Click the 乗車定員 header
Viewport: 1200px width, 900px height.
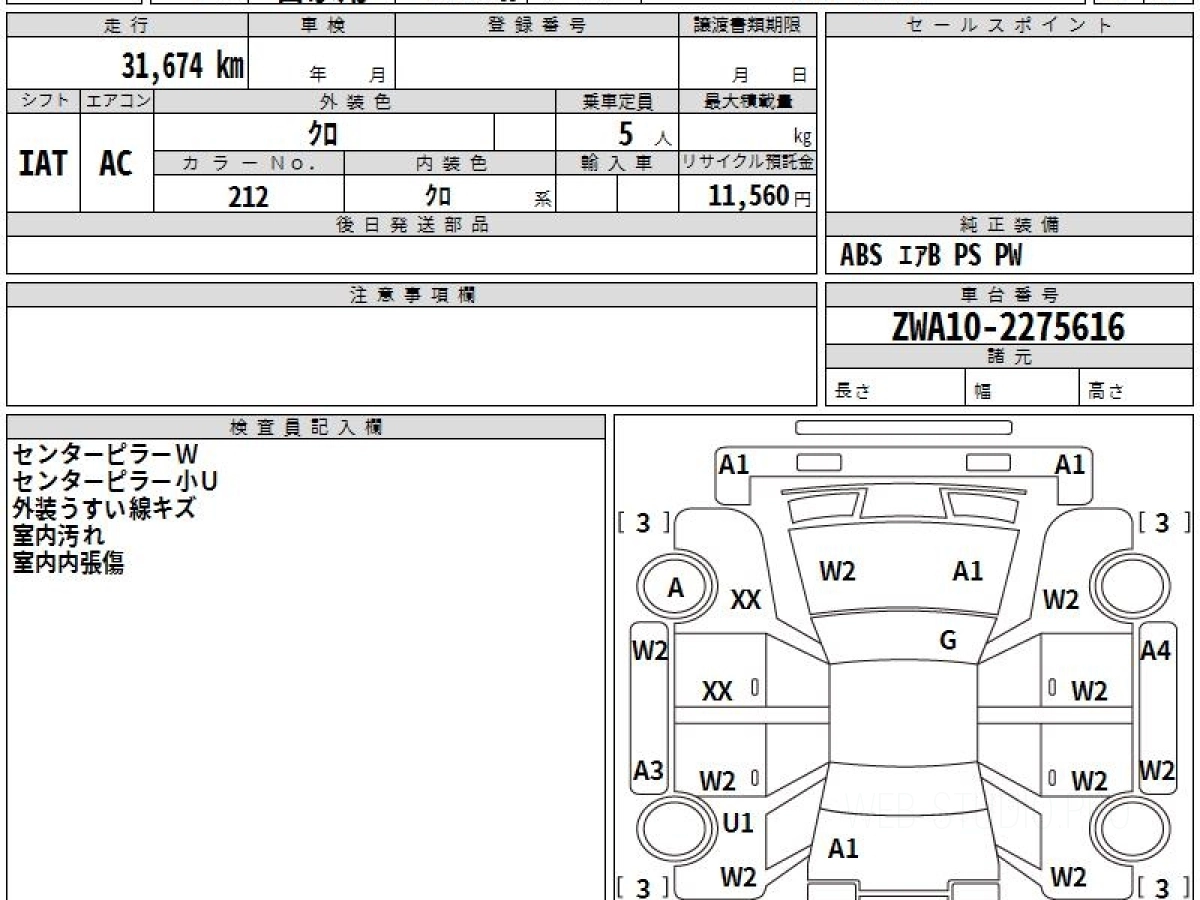(x=618, y=101)
